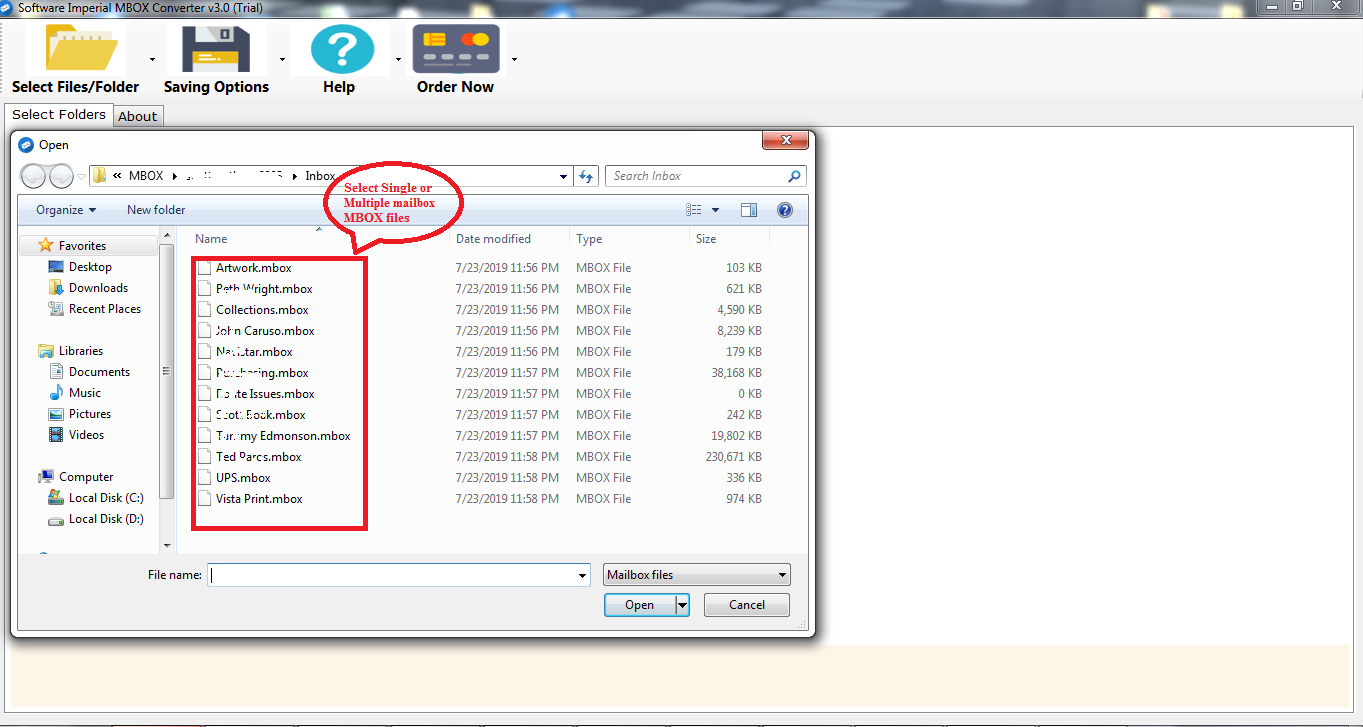Sort files by Date modified column
Image resolution: width=1363 pixels, height=727 pixels.
[x=493, y=239]
